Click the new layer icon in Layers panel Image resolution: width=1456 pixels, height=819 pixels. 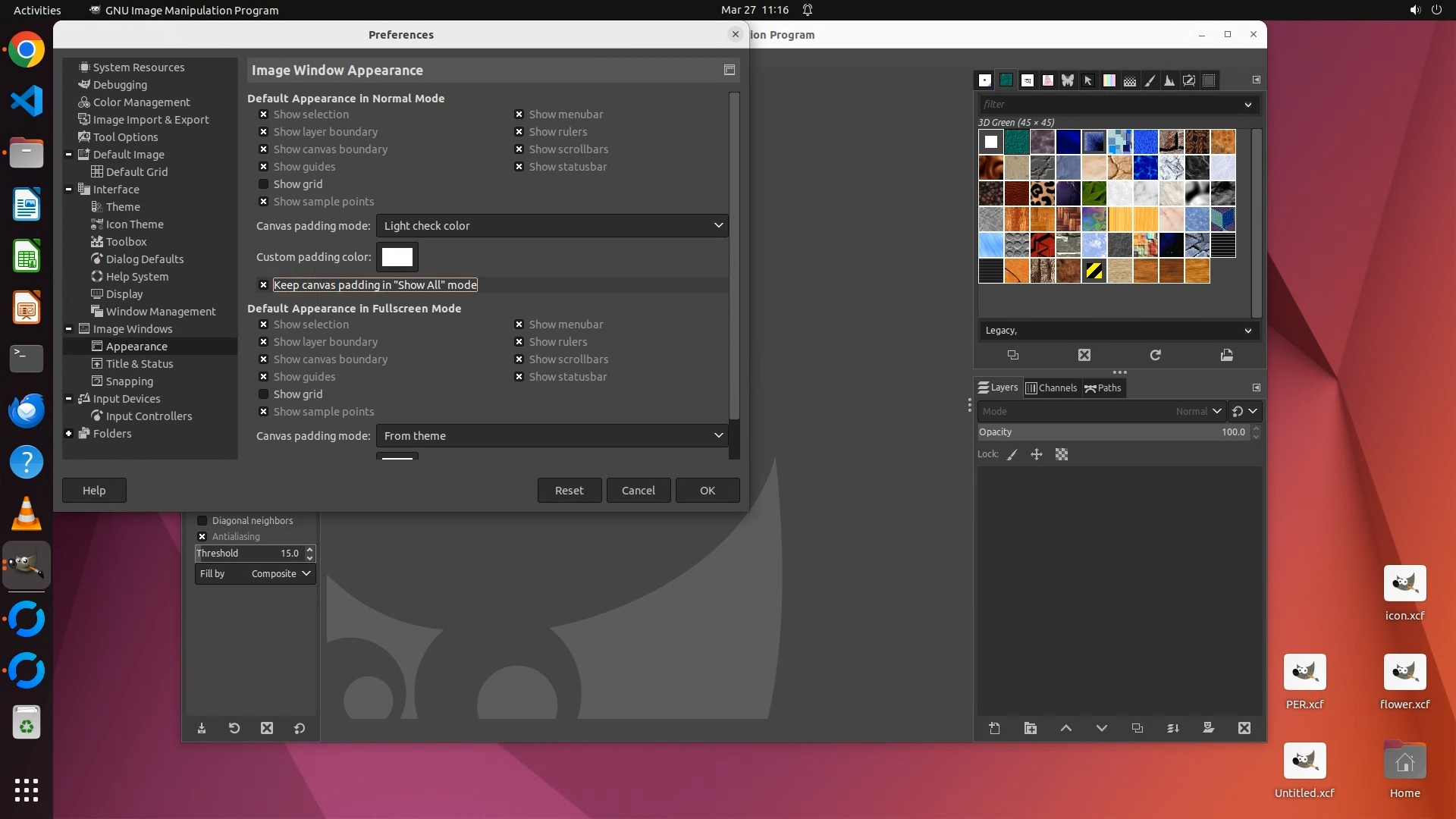994,728
